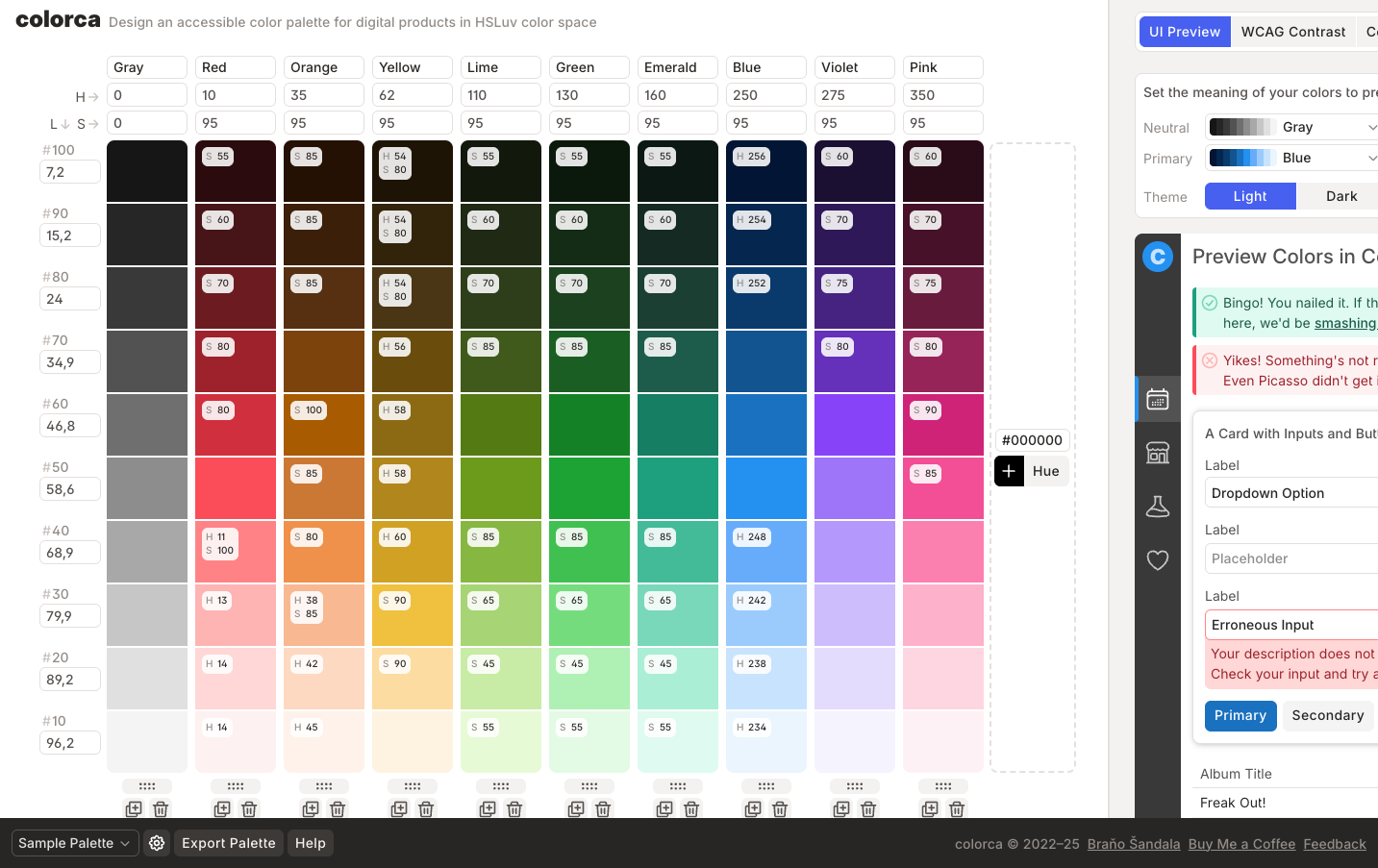
Task: Click the colorca C logo icon
Action: click(1157, 257)
